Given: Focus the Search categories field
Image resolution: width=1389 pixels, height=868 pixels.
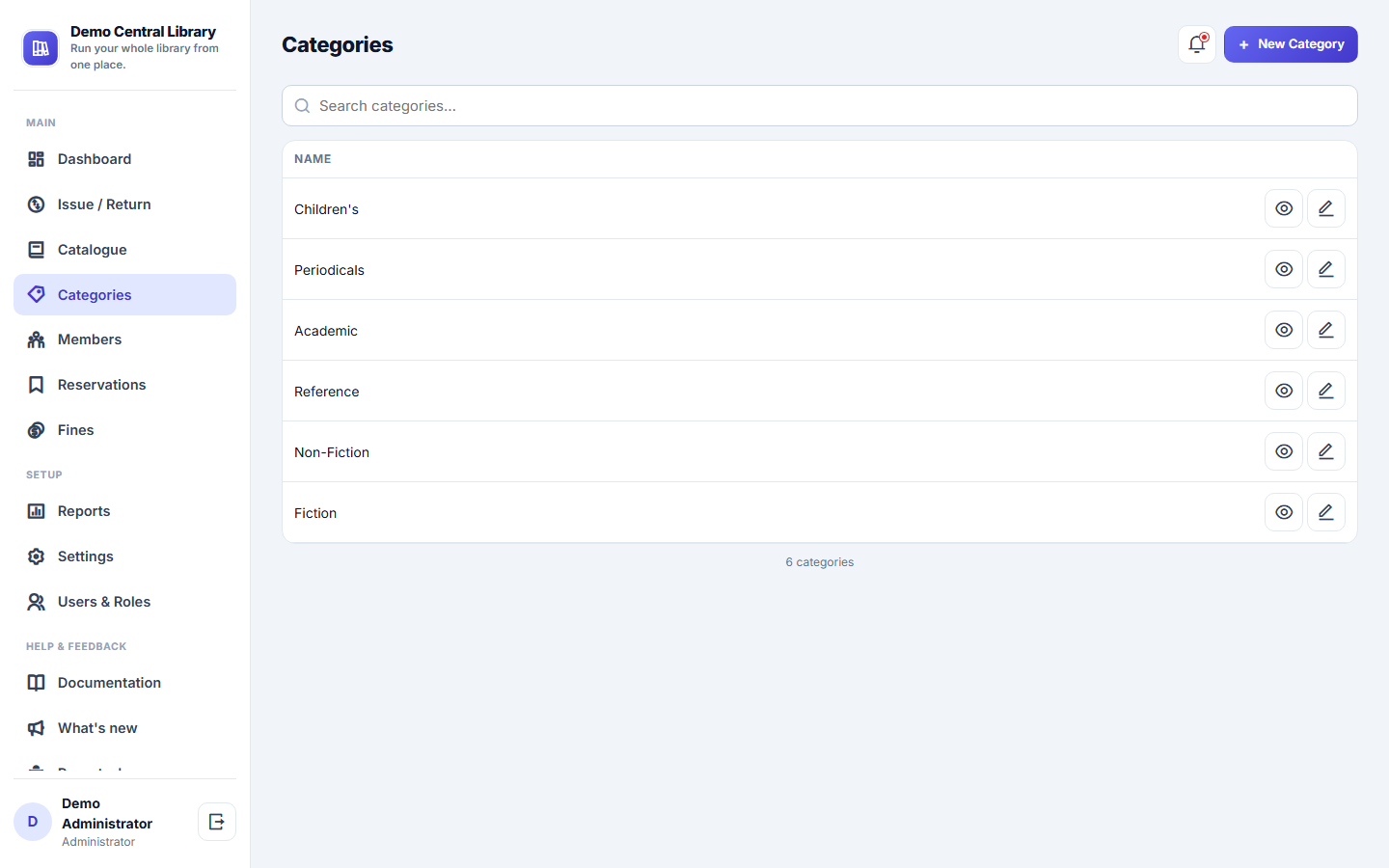Looking at the screenshot, I should [820, 106].
